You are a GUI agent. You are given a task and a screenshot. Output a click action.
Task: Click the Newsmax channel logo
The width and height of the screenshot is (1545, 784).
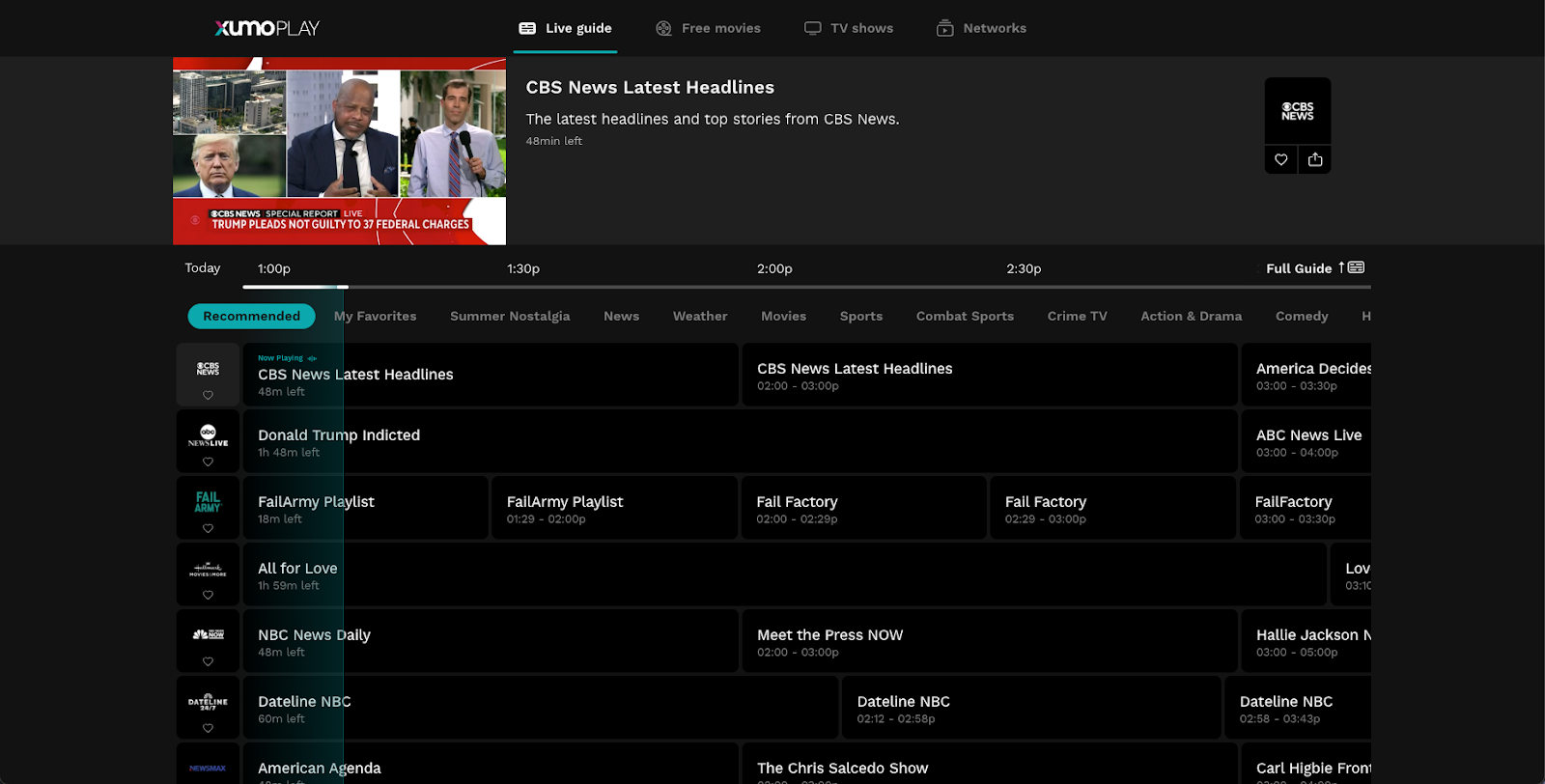pos(208,769)
